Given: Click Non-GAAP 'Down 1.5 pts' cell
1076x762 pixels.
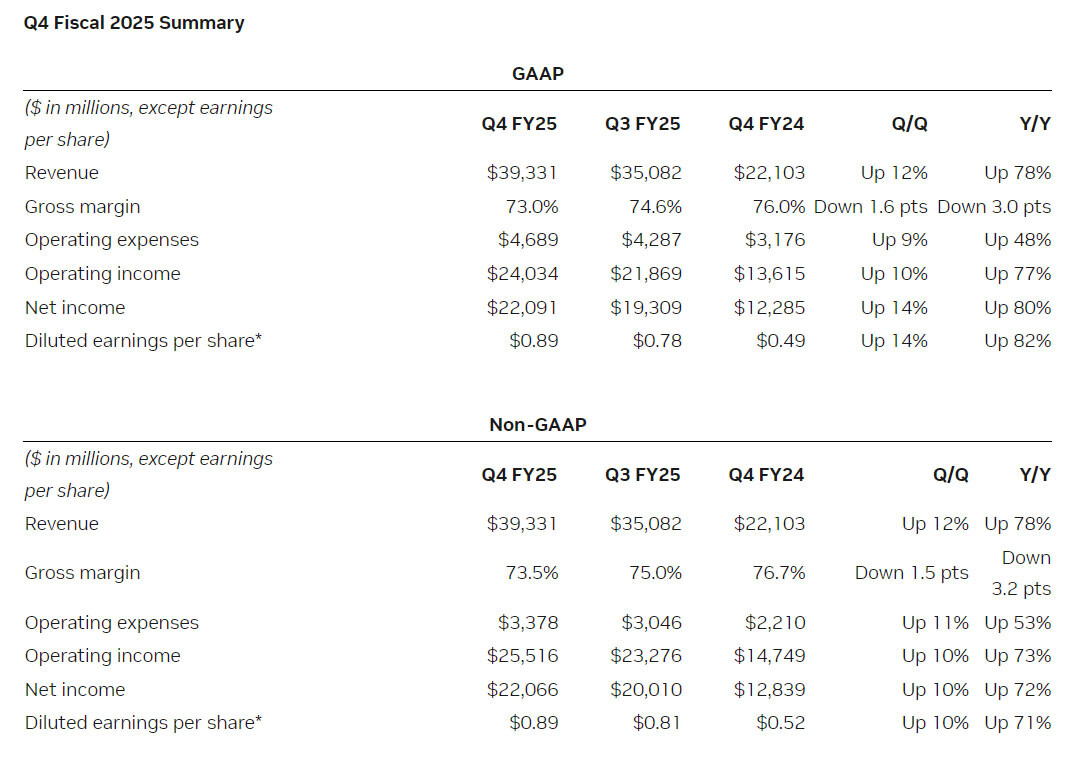Looking at the screenshot, I should [x=911, y=573].
